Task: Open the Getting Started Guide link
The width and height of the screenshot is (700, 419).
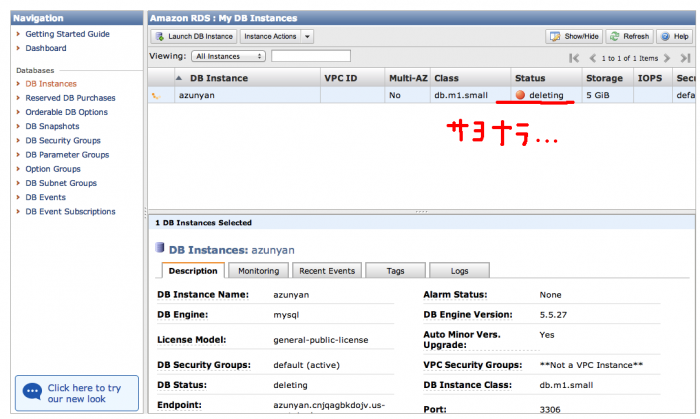Action: point(67,34)
